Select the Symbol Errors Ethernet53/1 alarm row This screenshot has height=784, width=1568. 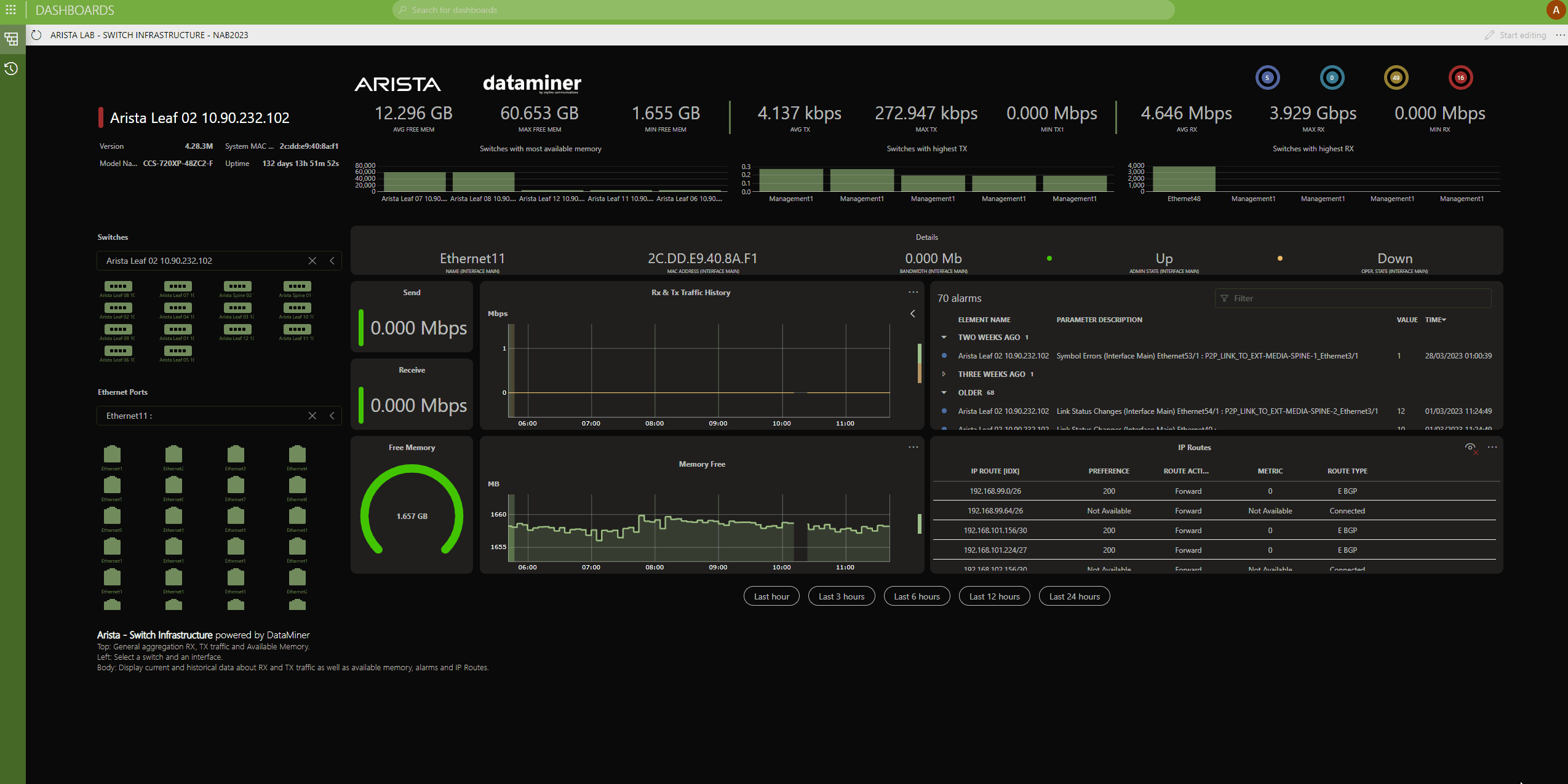click(1216, 355)
